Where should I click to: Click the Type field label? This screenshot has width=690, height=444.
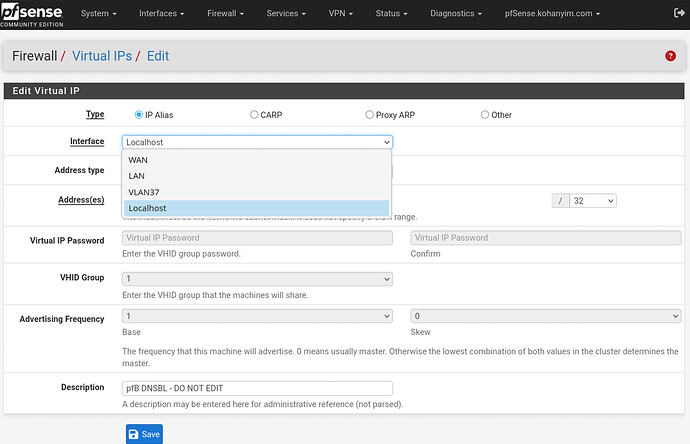tap(95, 114)
